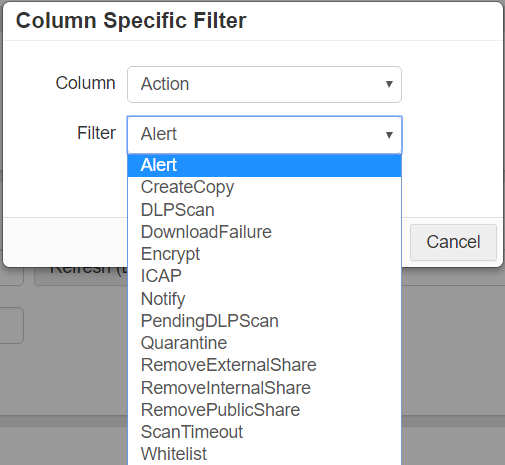Click the Filter dropdown showing Alert
Image resolution: width=505 pixels, height=465 pixels.
click(x=264, y=135)
